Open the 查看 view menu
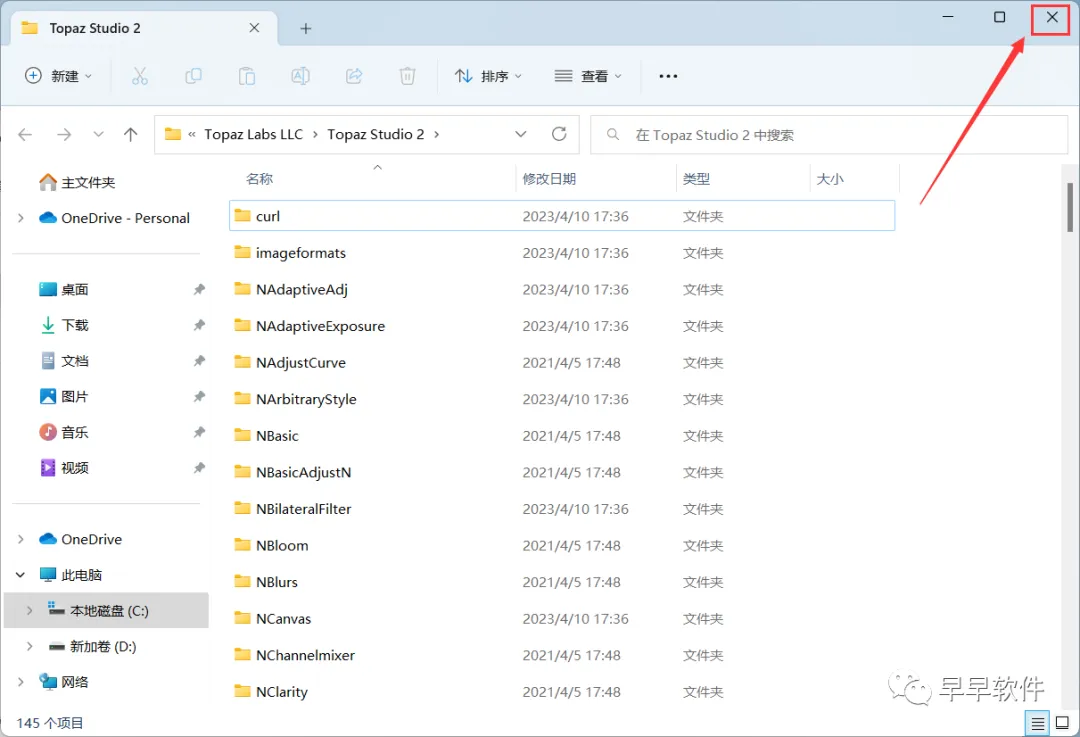The width and height of the screenshot is (1080, 737). pos(588,76)
